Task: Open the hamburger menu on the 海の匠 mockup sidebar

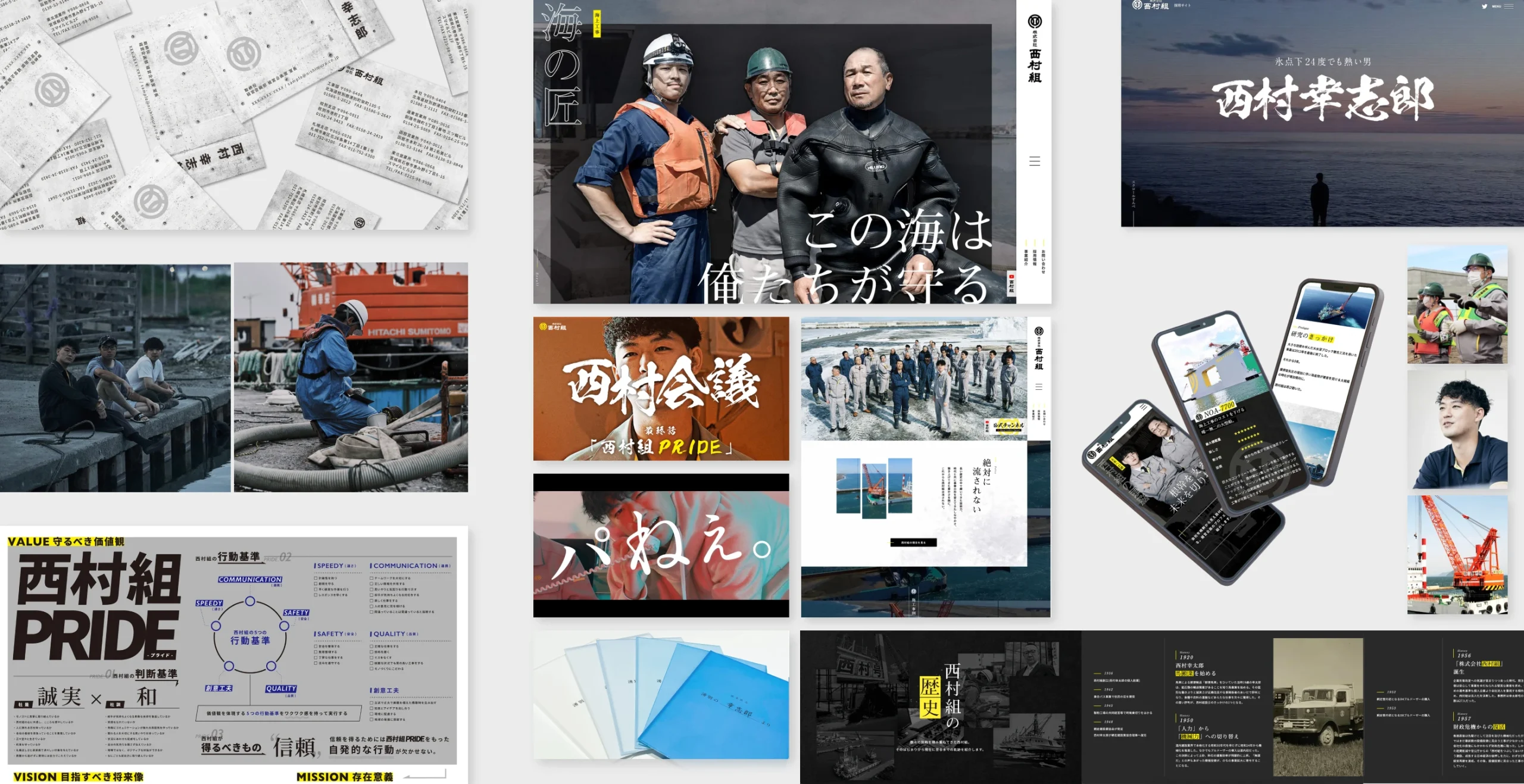Action: [x=1035, y=161]
